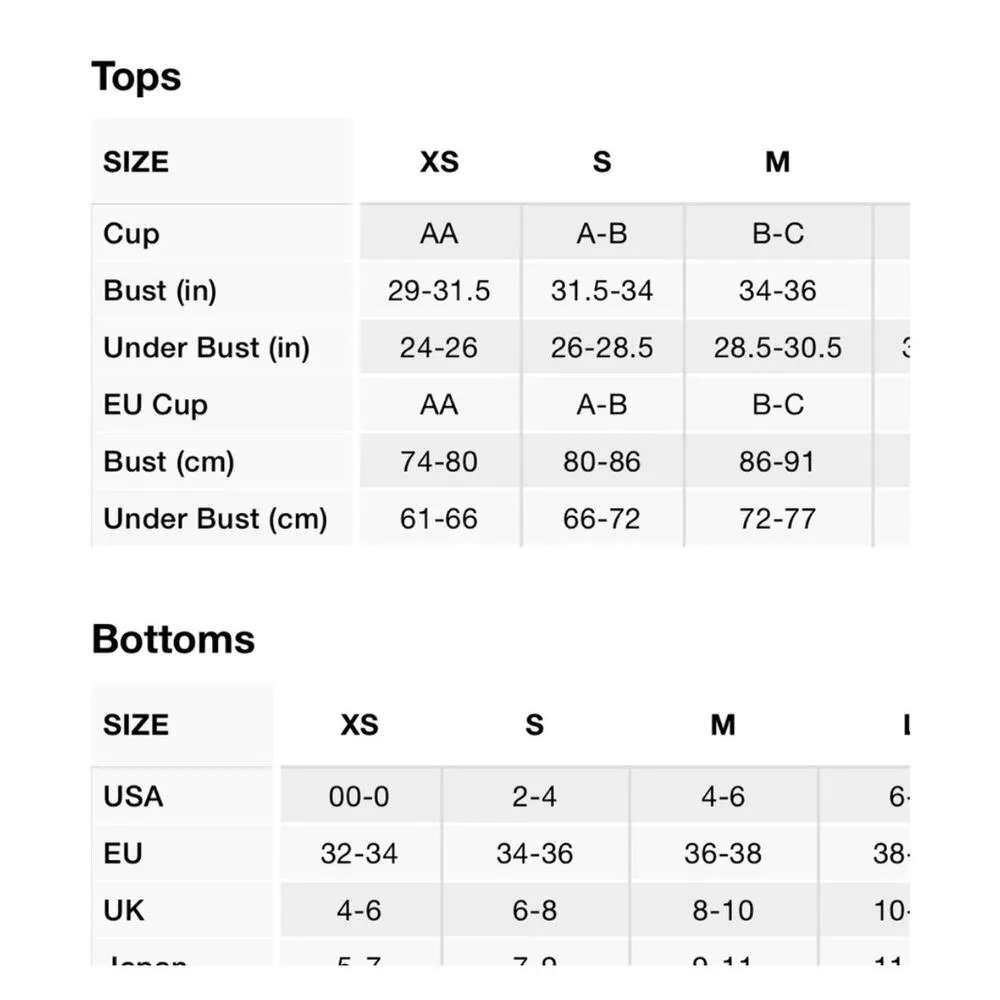
Task: Click the Under Bust (cm) row label
Action: pos(215,519)
